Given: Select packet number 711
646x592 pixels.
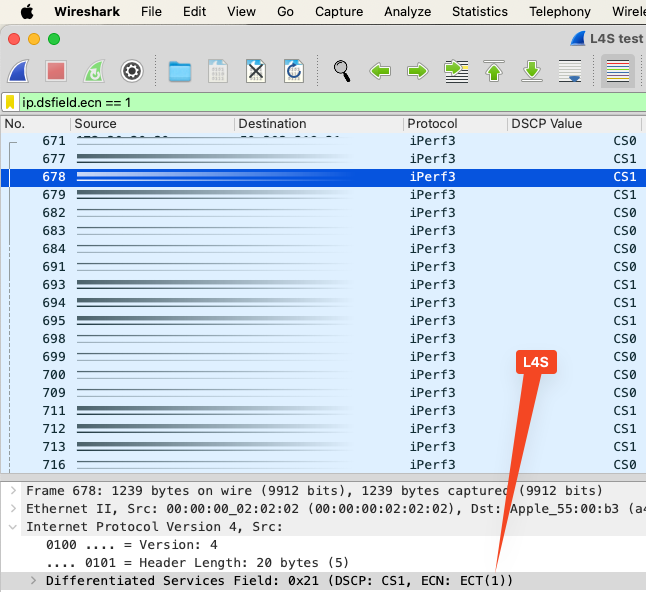Looking at the screenshot, I should pos(323,411).
